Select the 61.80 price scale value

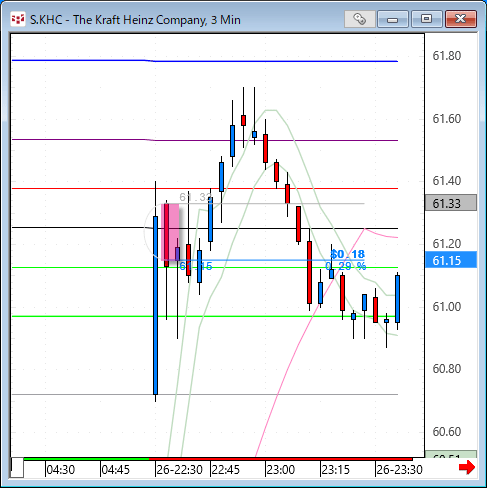(446, 56)
